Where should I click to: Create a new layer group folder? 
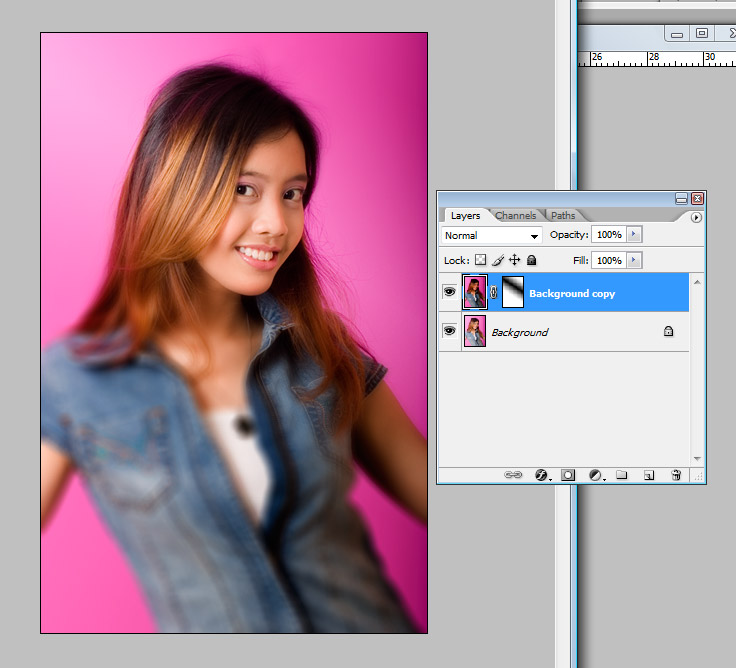point(621,476)
